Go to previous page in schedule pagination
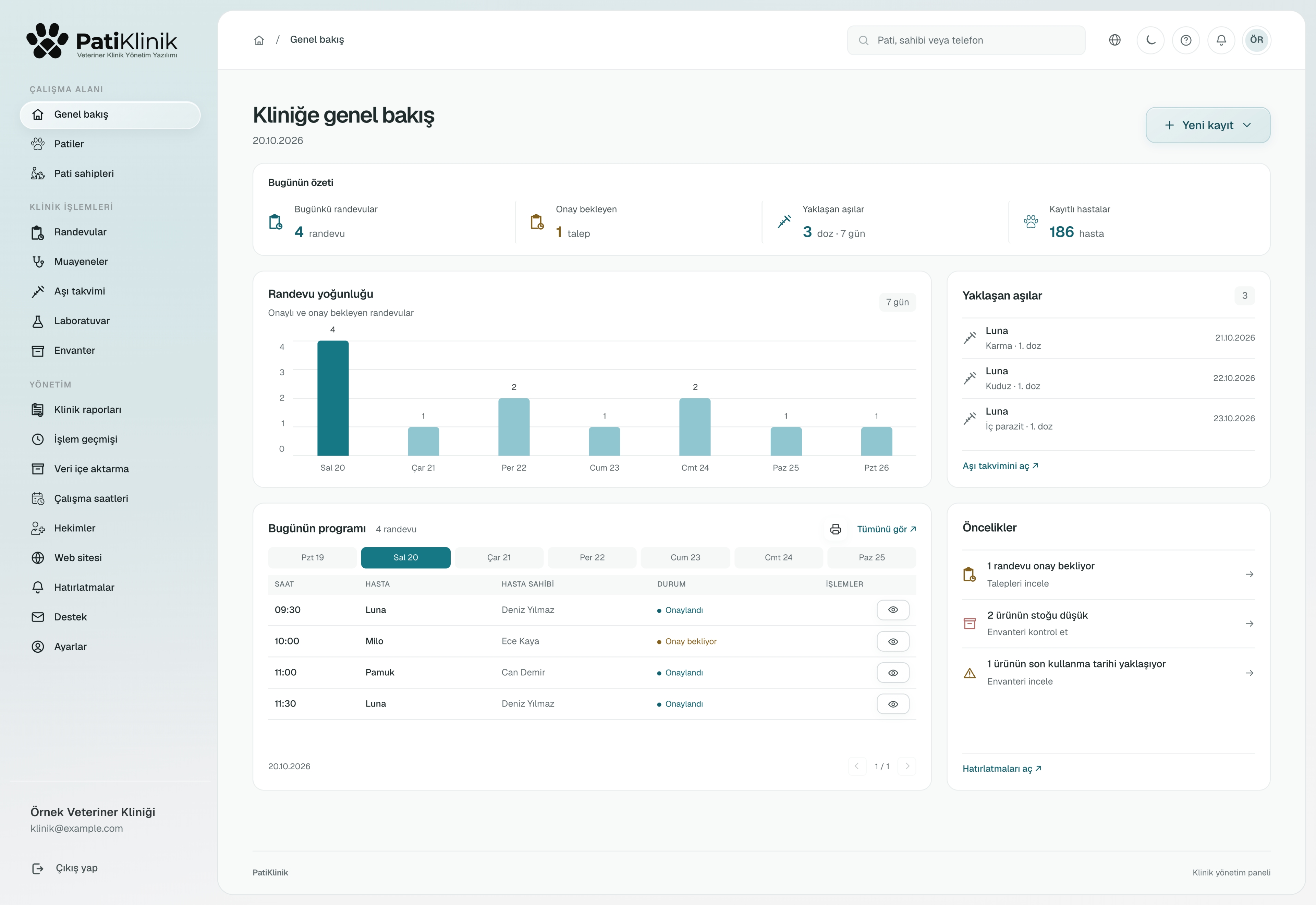The width and height of the screenshot is (1316, 905). pyautogui.click(x=857, y=766)
